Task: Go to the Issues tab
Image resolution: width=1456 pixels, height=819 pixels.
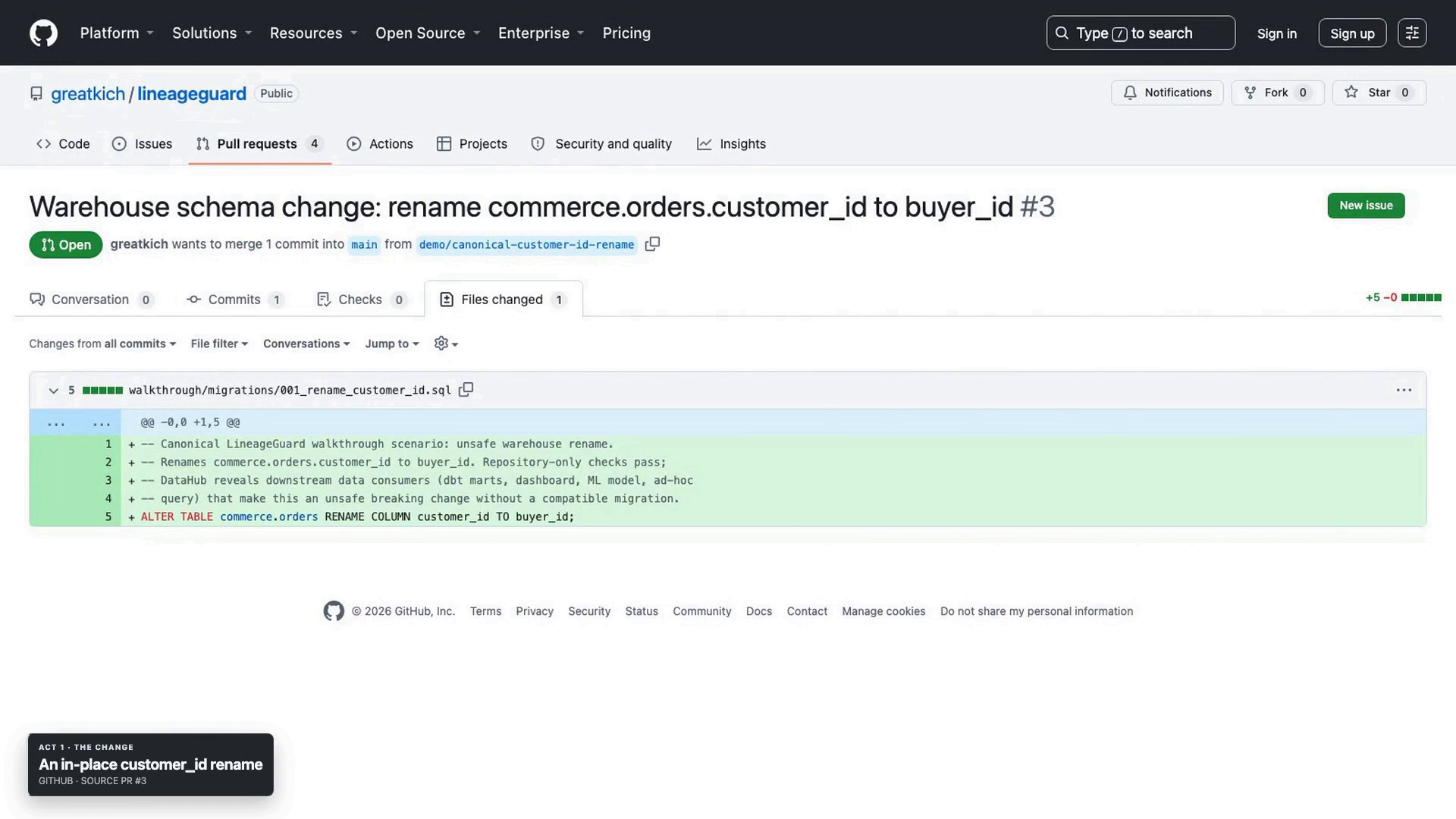Action: (x=142, y=144)
